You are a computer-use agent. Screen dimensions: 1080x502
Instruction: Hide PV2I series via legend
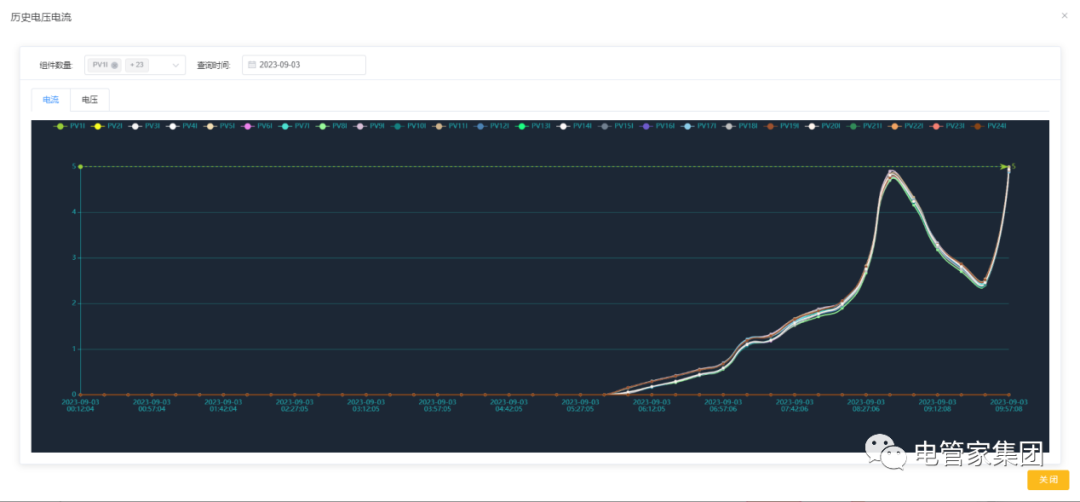pyautogui.click(x=97, y=126)
